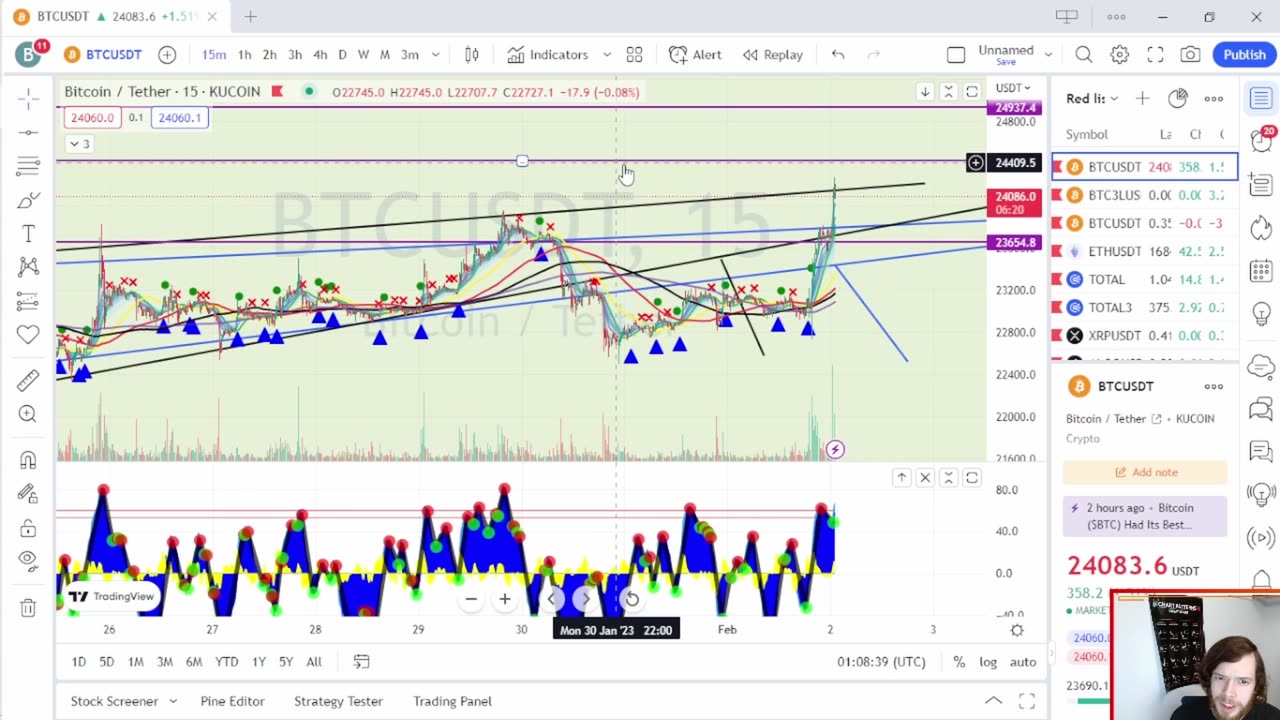Screen dimensions: 1280x720
Task: Zoom out indicator pane with minus button
Action: [471, 599]
